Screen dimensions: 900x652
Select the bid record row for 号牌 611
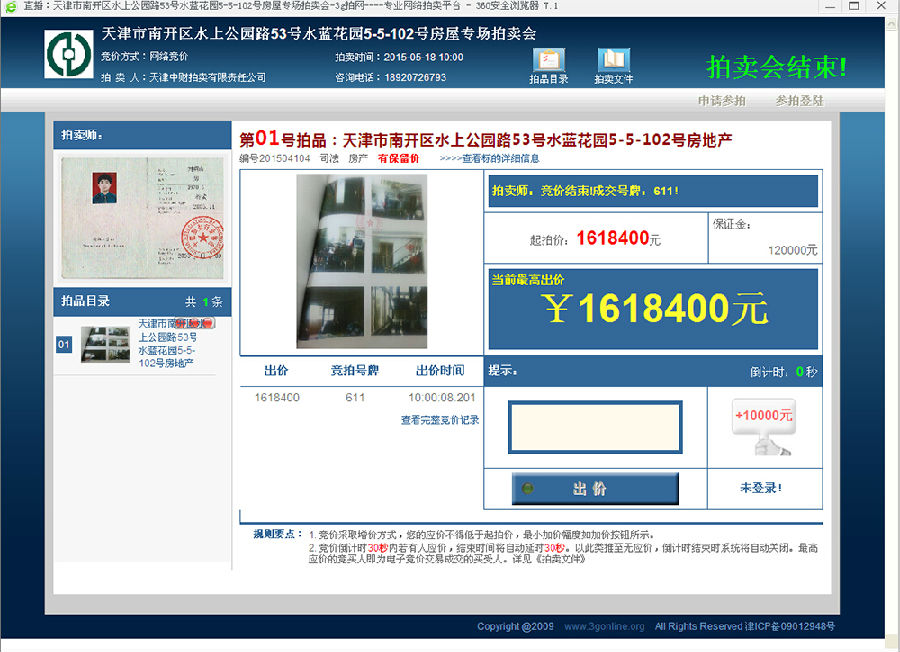(360, 397)
